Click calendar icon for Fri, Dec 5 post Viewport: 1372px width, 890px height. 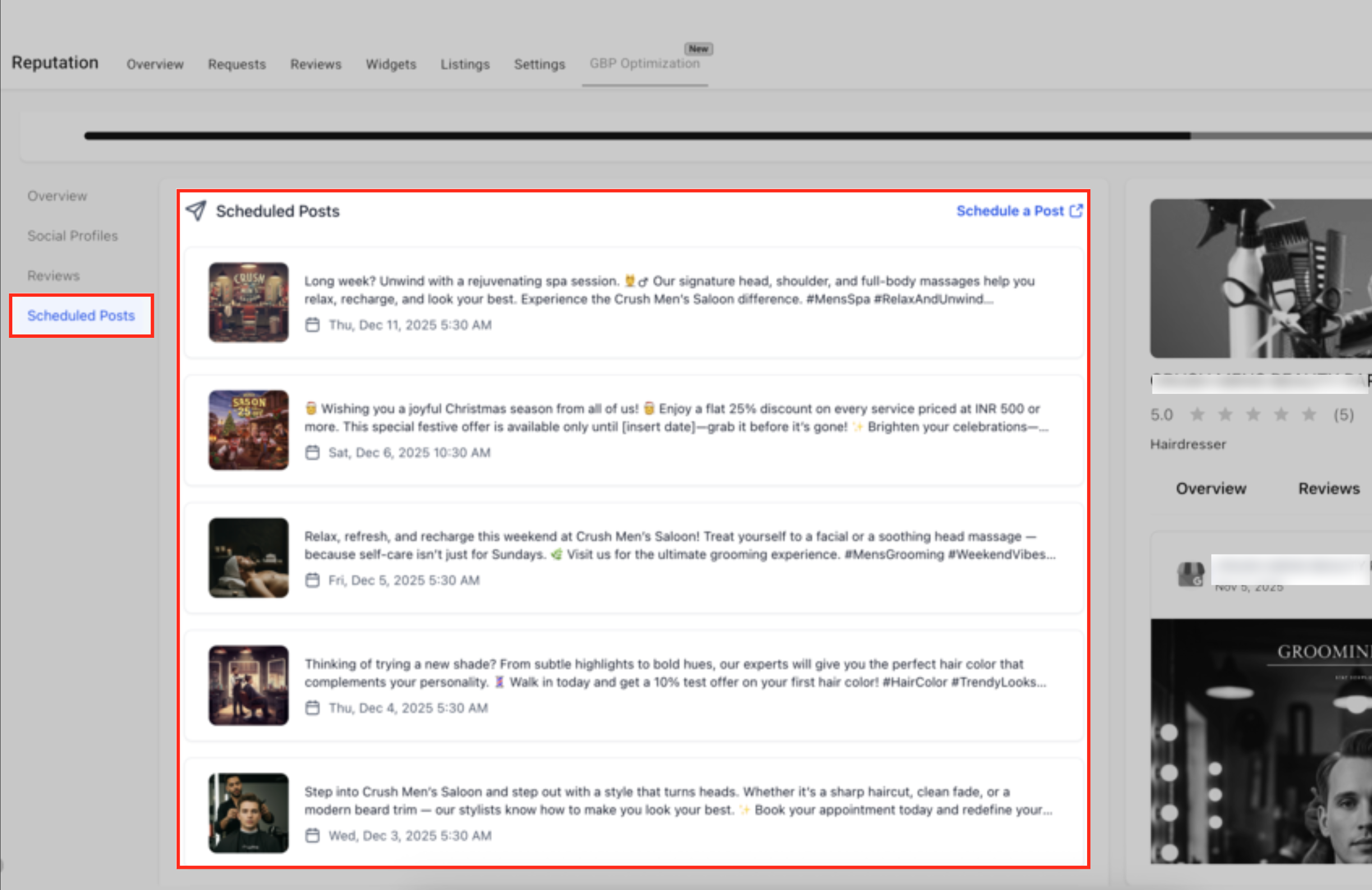[x=312, y=580]
